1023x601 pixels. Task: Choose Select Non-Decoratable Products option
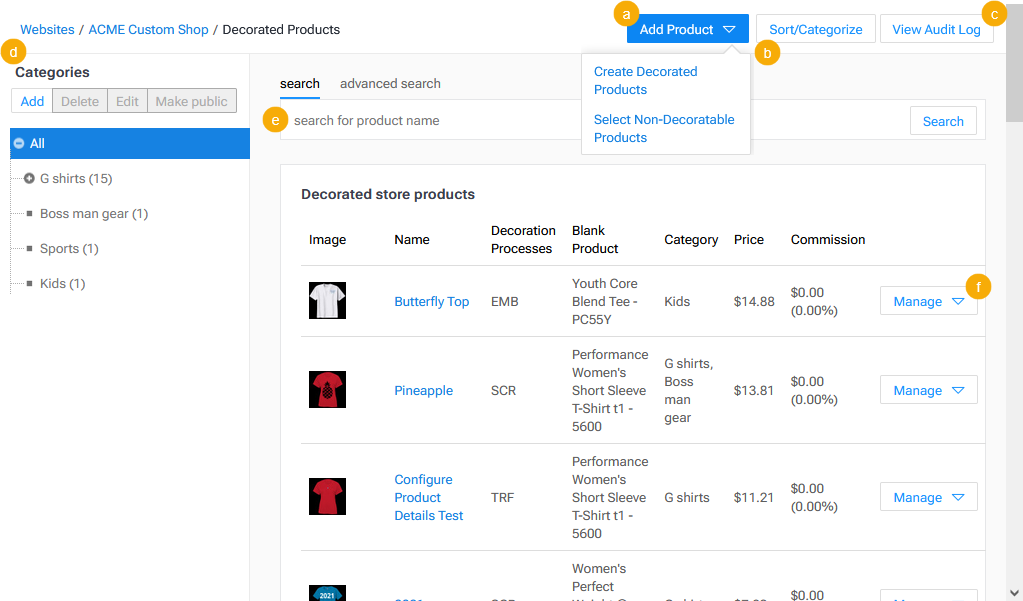[x=664, y=128]
